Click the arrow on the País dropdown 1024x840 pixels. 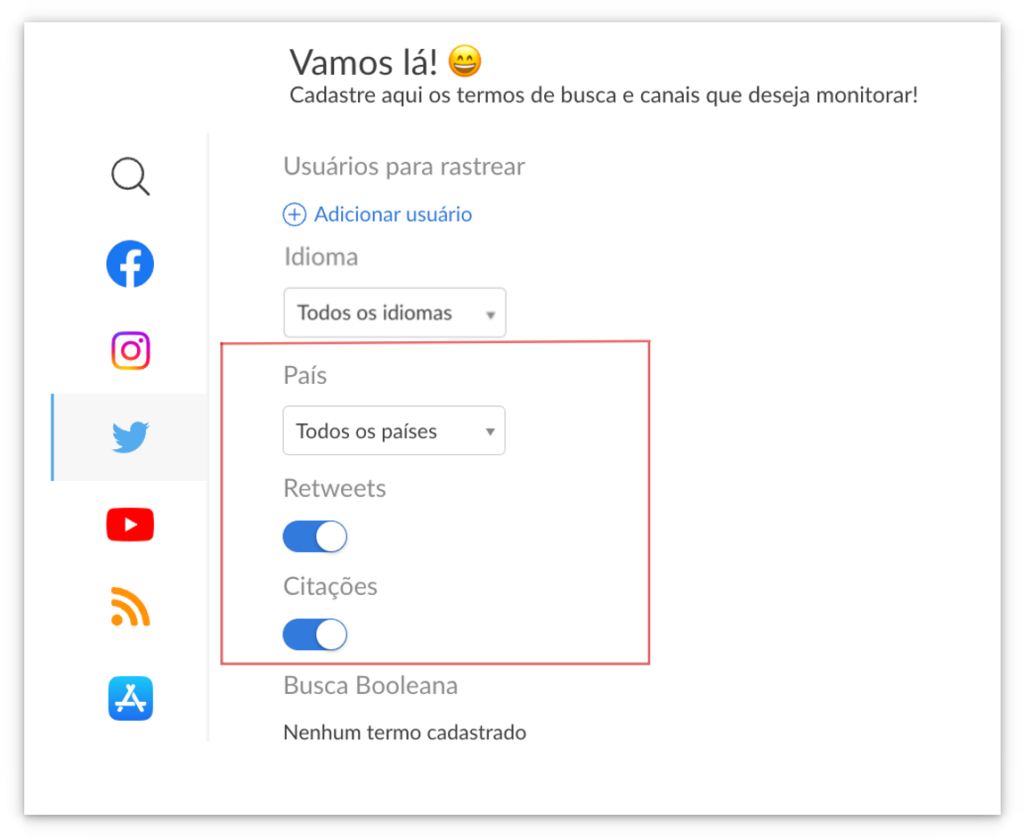click(490, 432)
